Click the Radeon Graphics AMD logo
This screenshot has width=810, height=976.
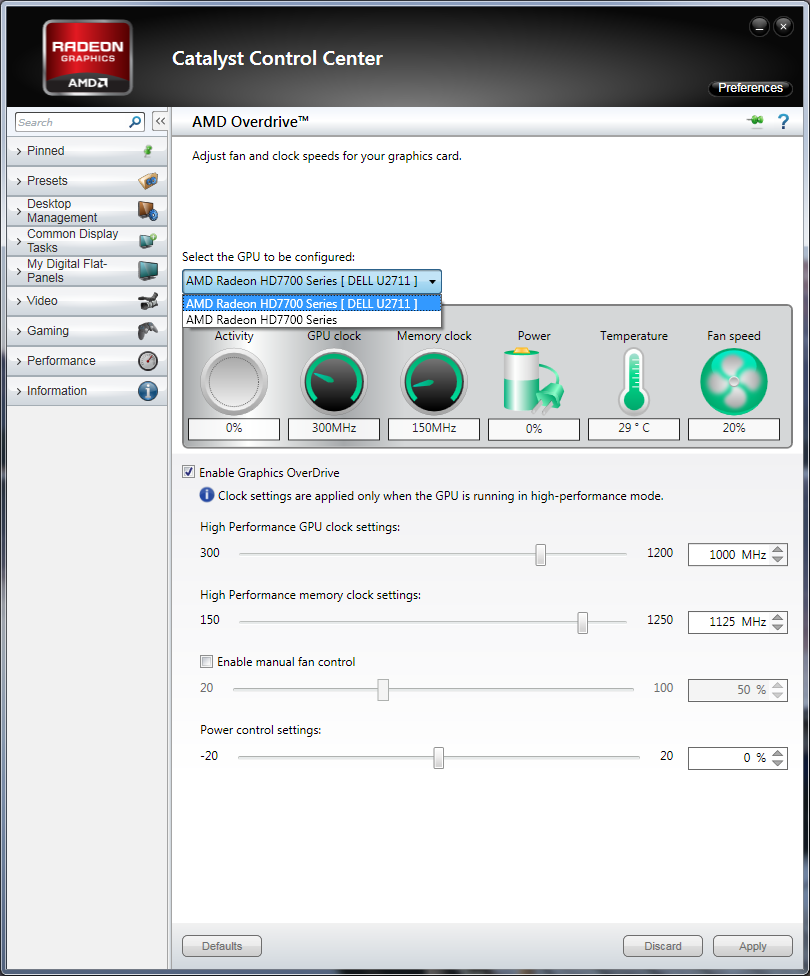(88, 58)
